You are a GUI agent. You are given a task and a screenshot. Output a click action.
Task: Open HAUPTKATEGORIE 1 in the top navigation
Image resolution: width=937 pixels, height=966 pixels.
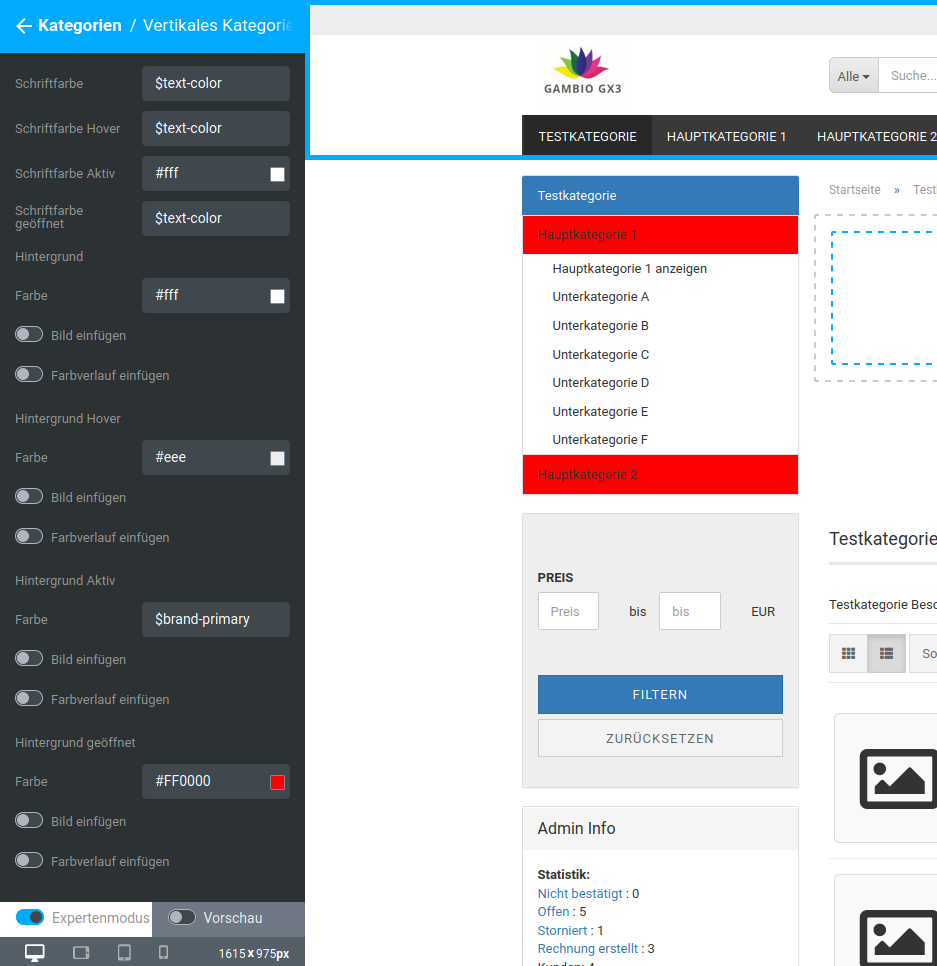click(x=726, y=137)
